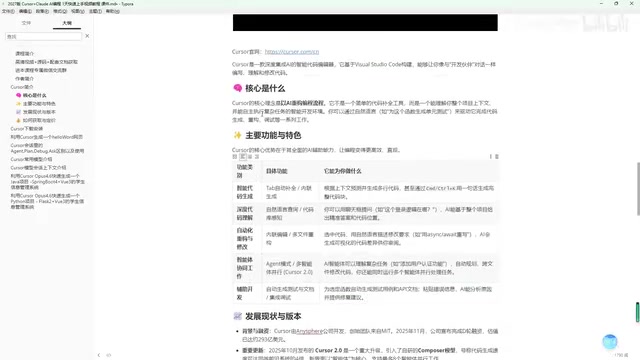
Task: Go to Python项目 Flask2+Vue3 outline entry
Action: pos(48,201)
